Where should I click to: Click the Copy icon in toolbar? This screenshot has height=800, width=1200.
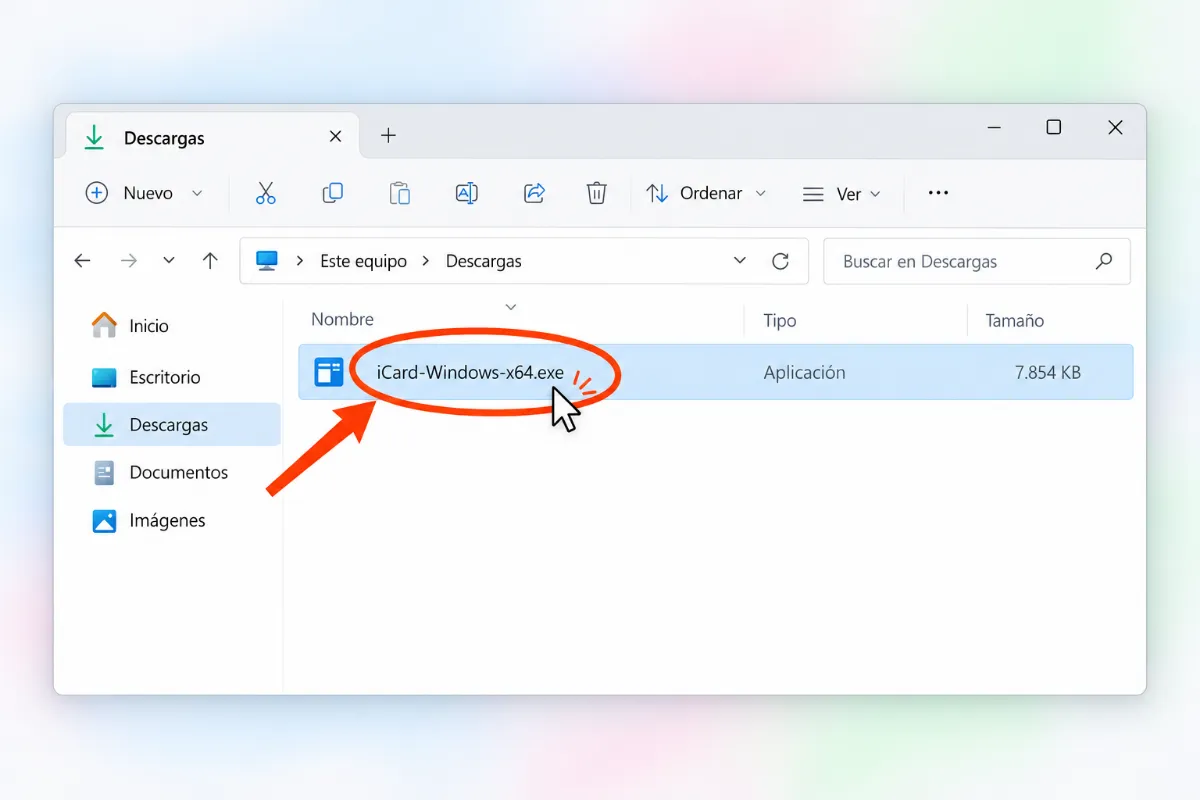pos(333,193)
